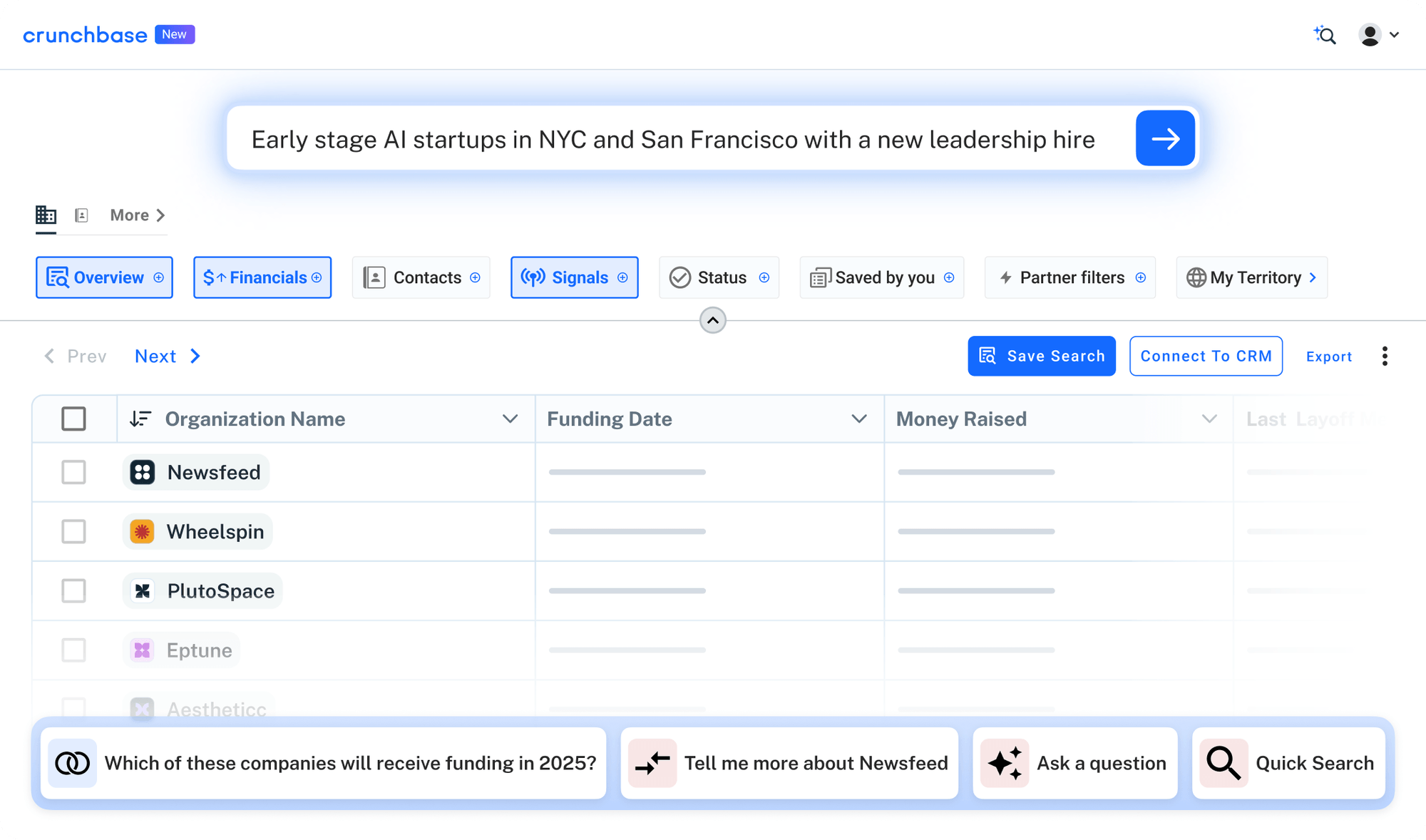This screenshot has height=840, width=1426.
Task: Select the Signals filter icon
Action: pyautogui.click(x=533, y=277)
